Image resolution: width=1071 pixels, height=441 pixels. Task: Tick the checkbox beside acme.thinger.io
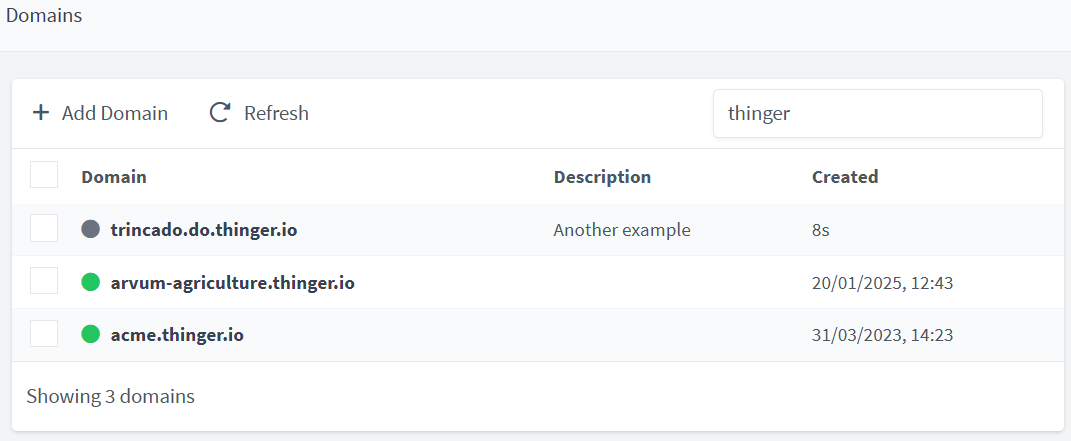44,334
